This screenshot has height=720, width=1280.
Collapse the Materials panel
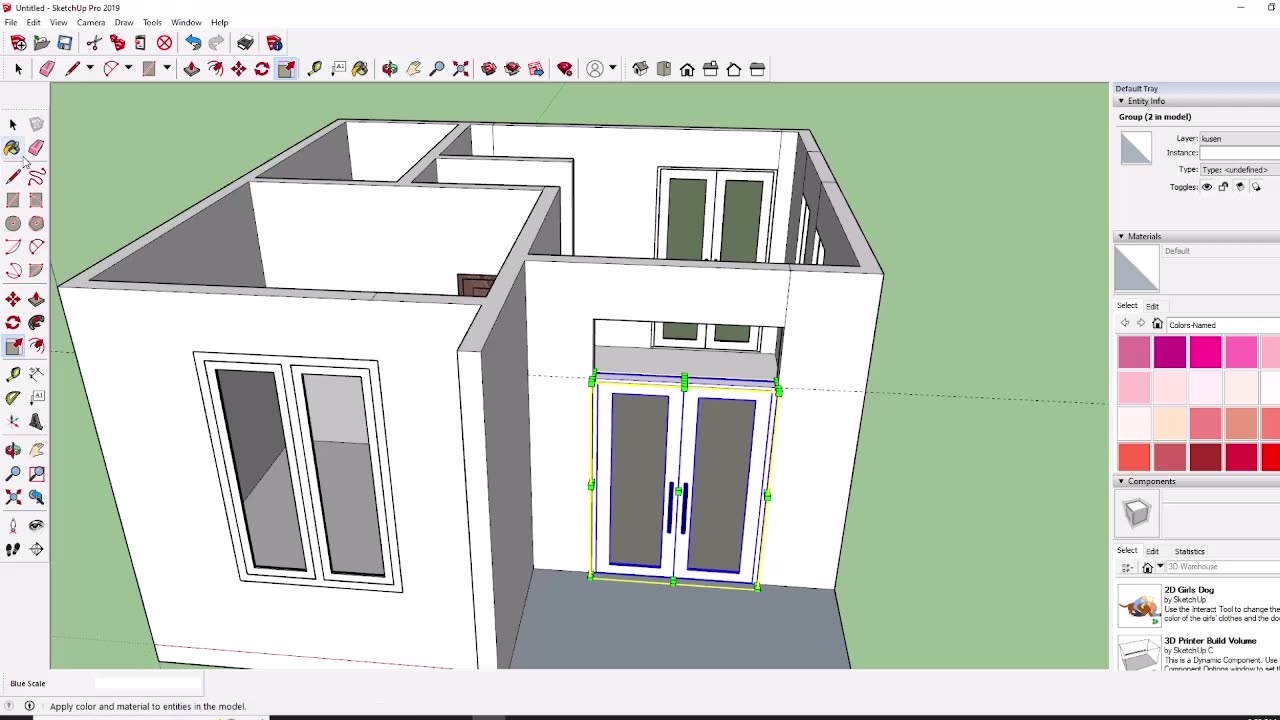(x=1121, y=237)
